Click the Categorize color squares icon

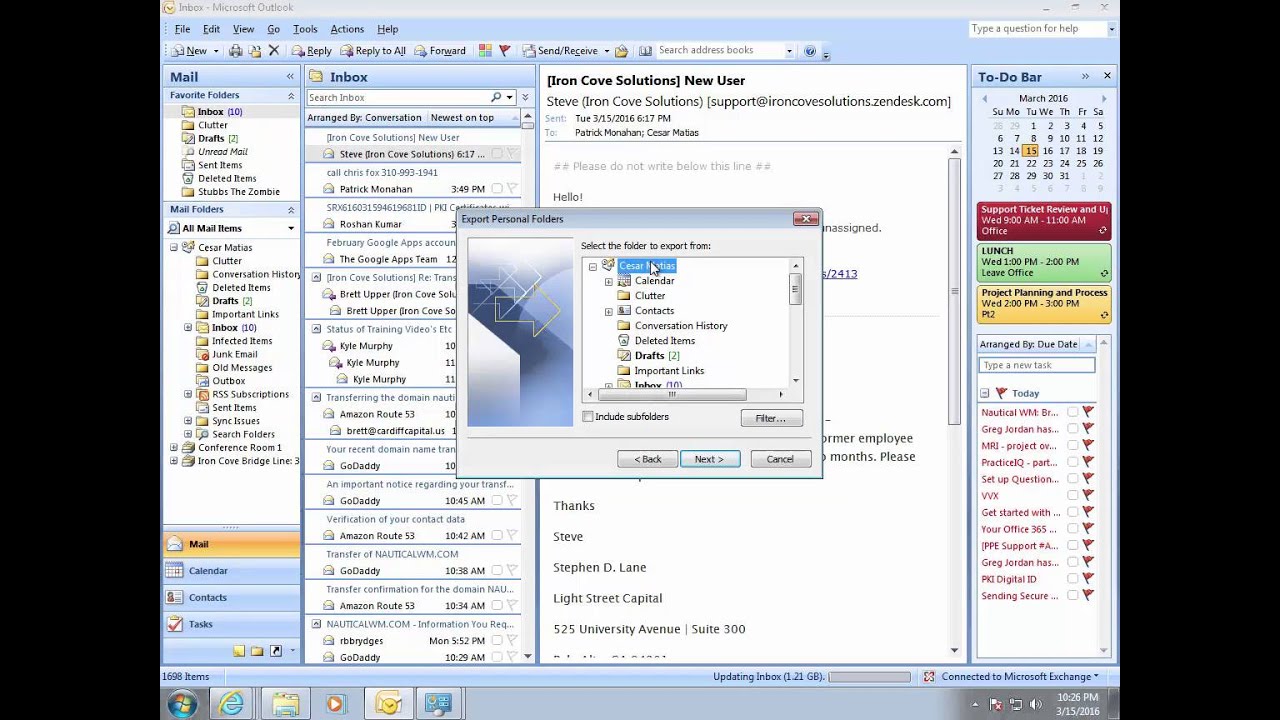click(485, 51)
